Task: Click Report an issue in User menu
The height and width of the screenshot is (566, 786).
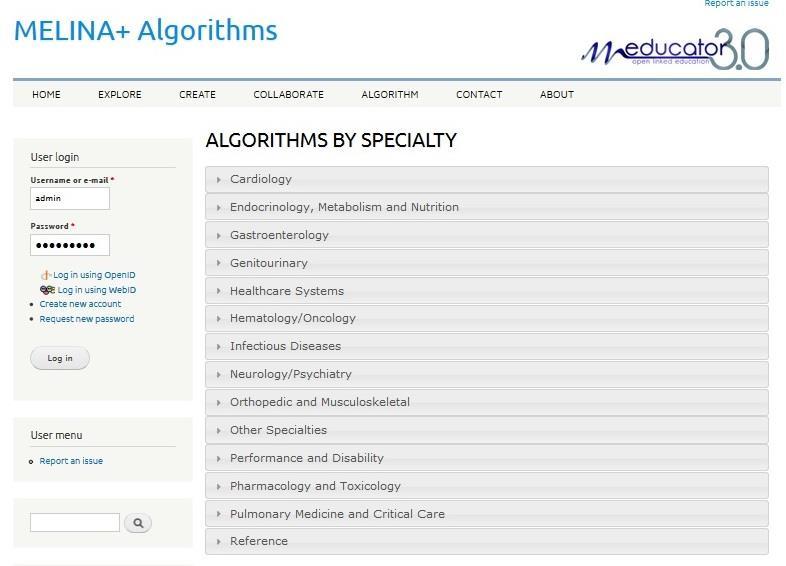Action: pos(71,461)
